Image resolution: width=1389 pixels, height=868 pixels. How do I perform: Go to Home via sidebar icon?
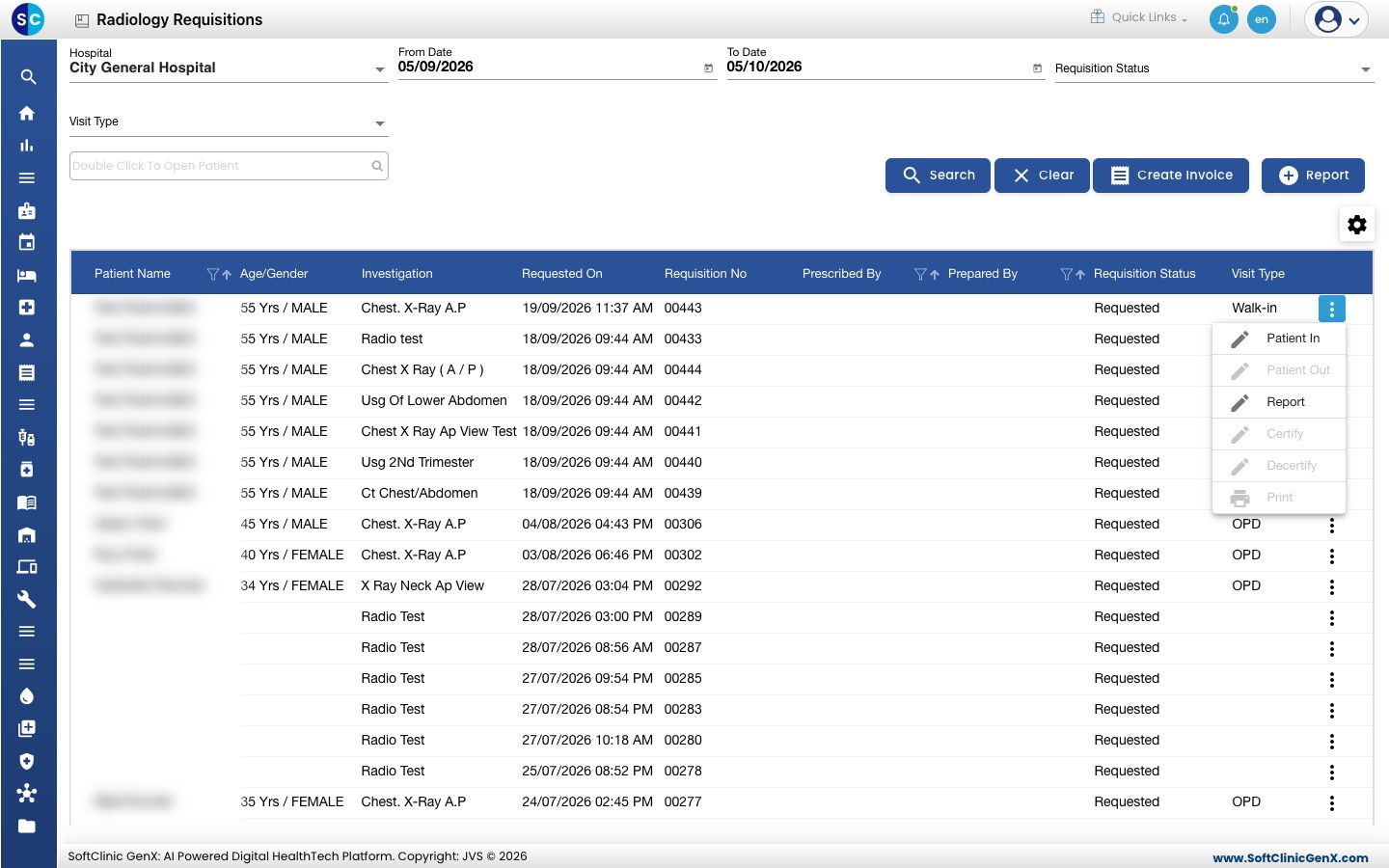(27, 113)
